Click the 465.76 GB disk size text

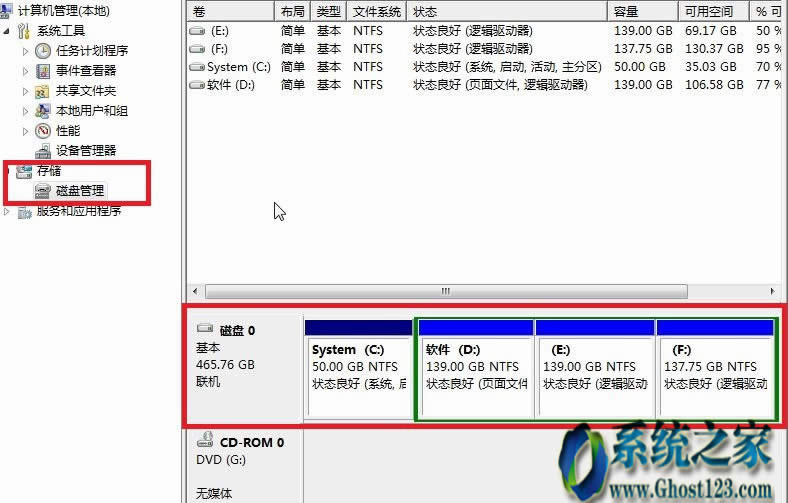[225, 365]
